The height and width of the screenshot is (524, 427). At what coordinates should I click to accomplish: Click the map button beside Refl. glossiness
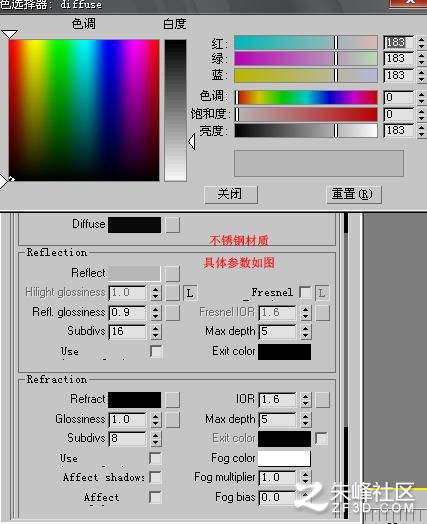(x=173, y=312)
